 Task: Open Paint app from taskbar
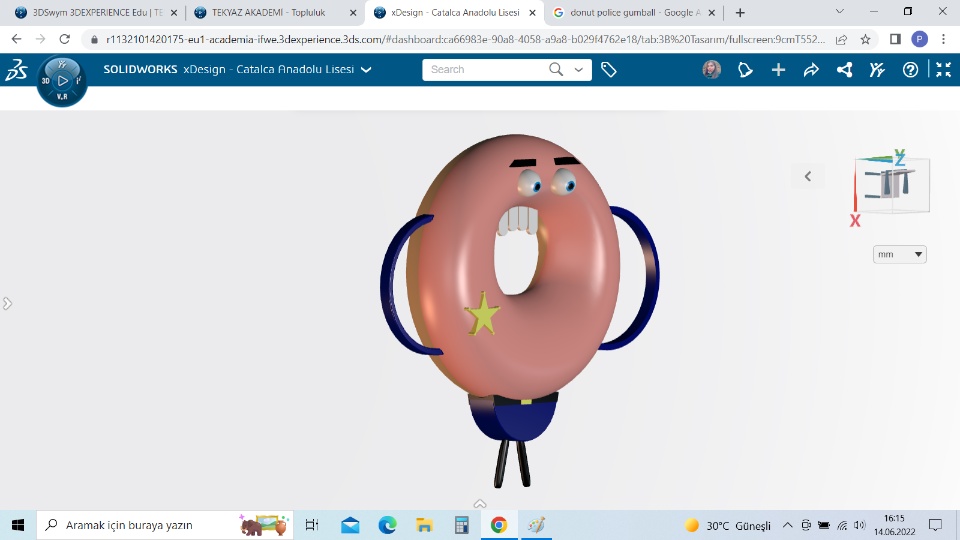[536, 525]
